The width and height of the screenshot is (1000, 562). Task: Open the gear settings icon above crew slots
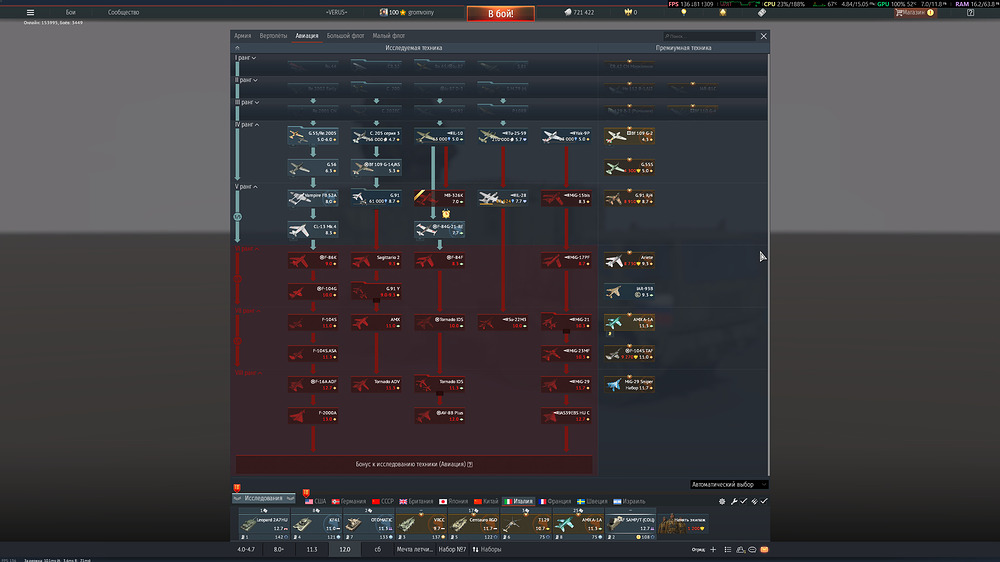(723, 501)
